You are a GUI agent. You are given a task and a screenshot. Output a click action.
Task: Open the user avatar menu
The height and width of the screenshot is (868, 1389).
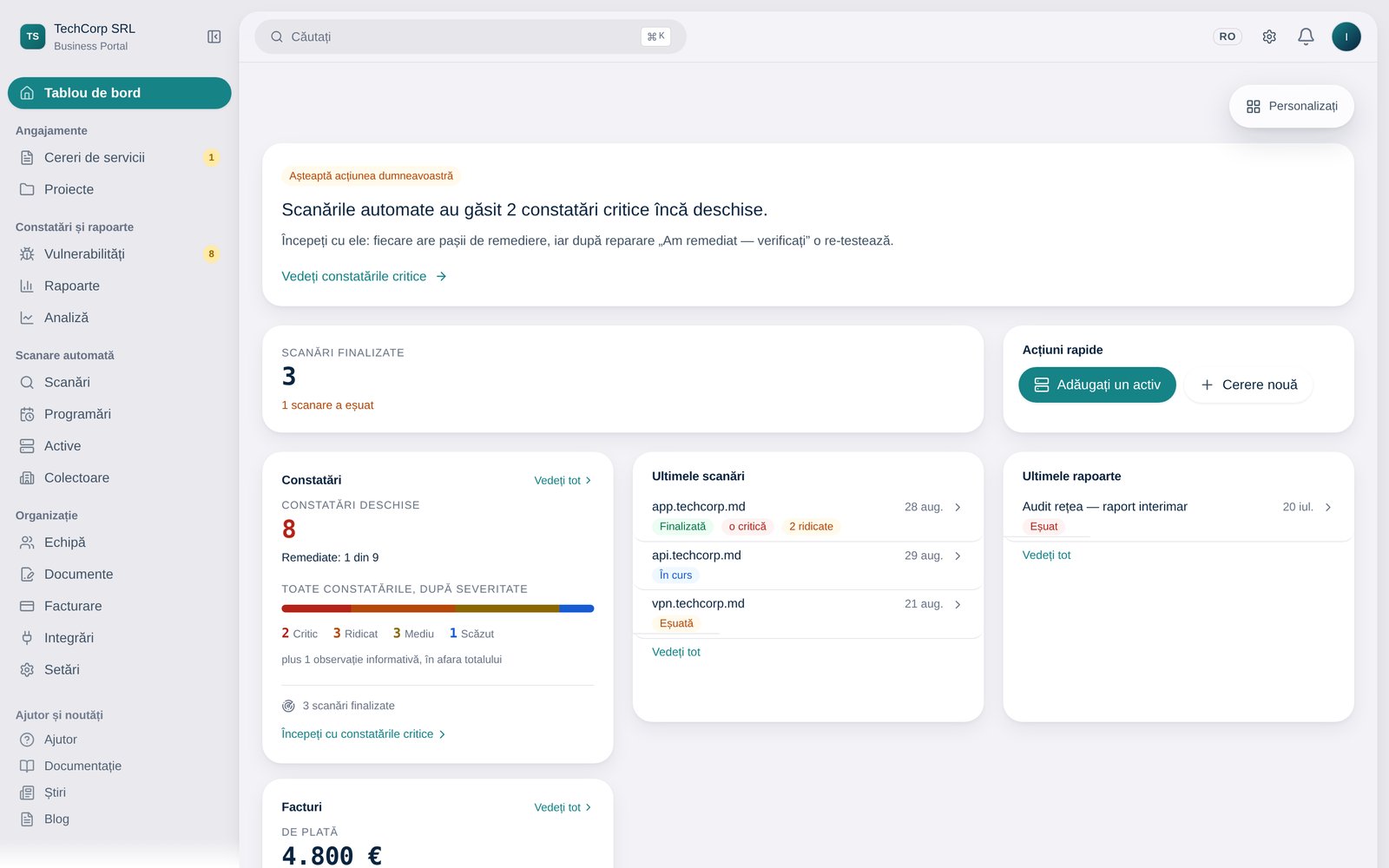point(1346,36)
